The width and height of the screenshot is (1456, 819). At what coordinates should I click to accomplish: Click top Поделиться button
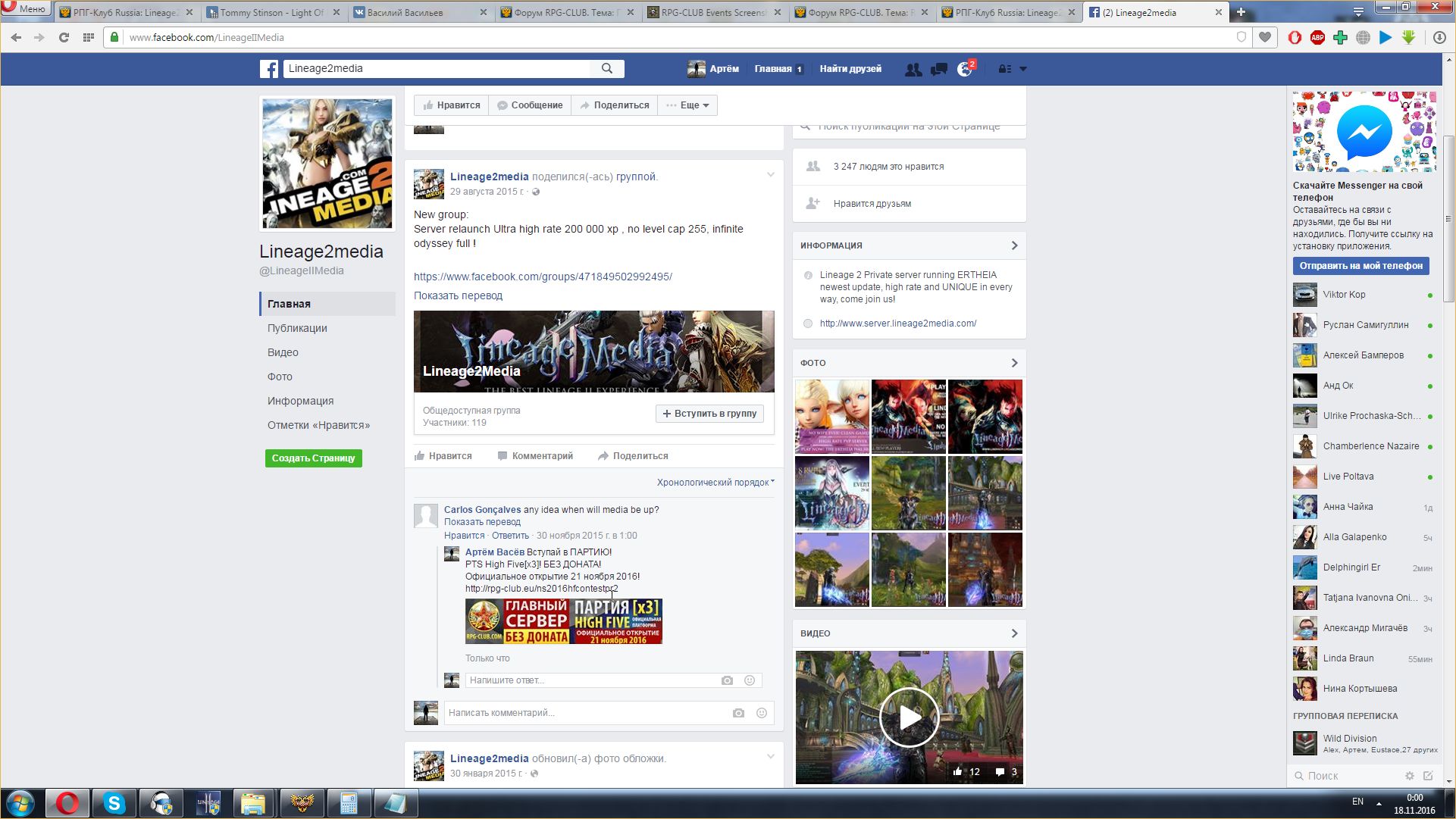point(615,105)
